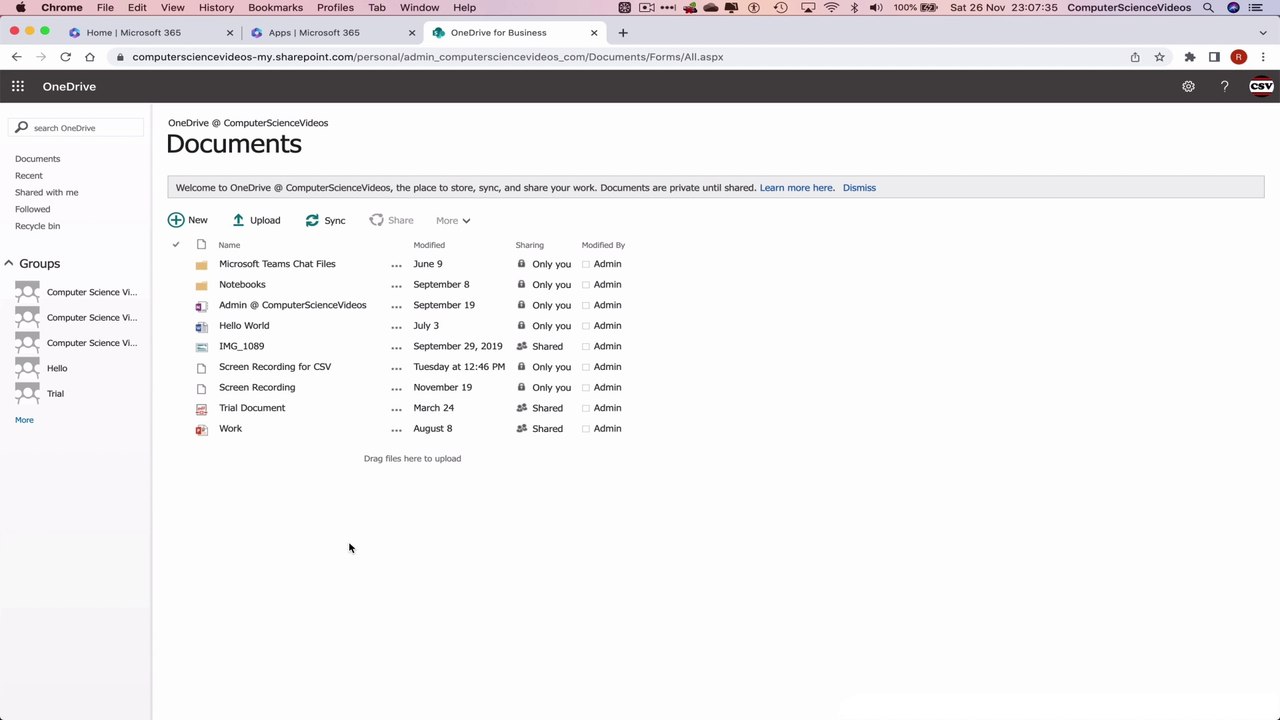Click the OneNote icon for Admin @ ComputerScienceVideos

(x=201, y=306)
